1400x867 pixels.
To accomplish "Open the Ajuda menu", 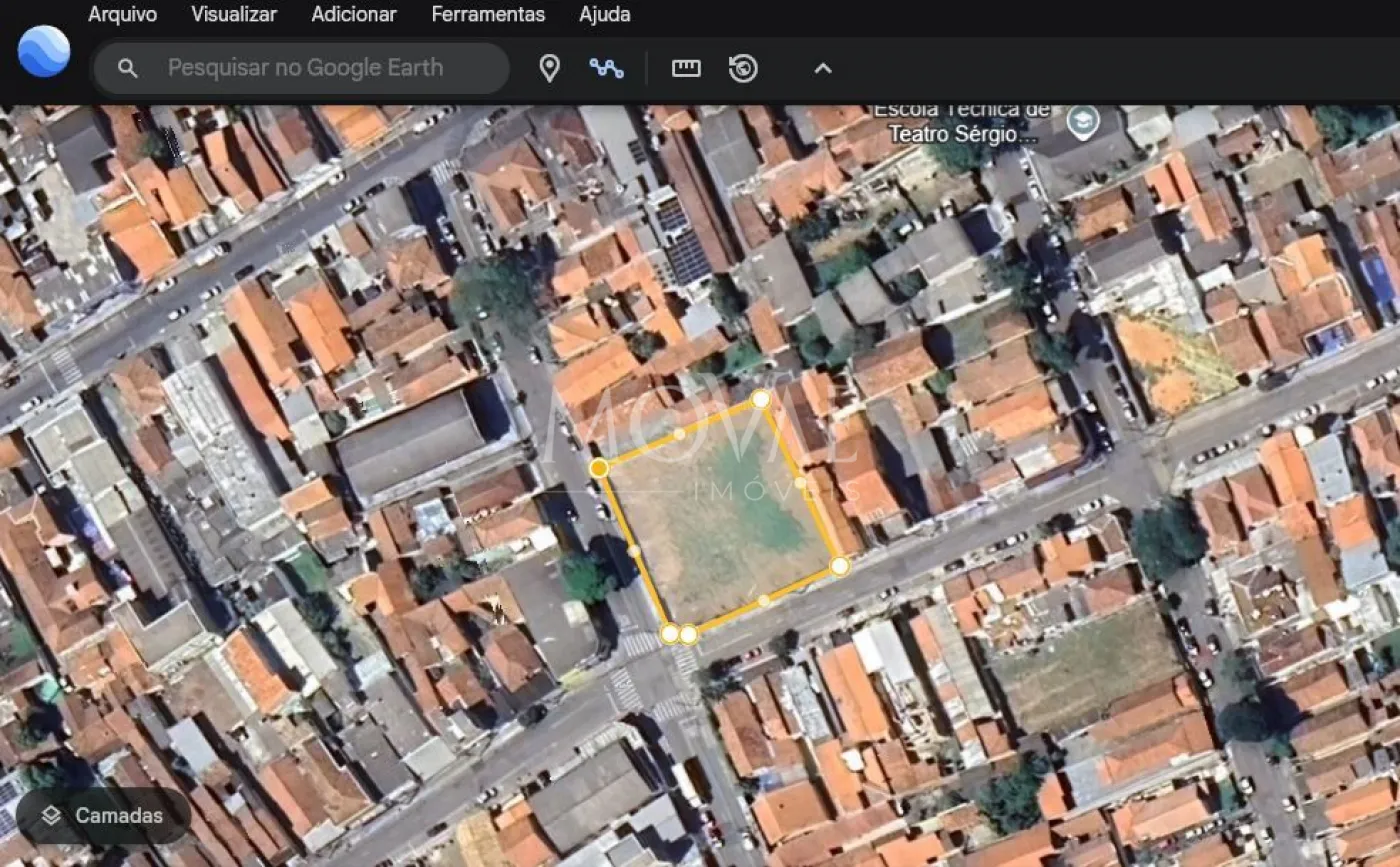I will click(x=605, y=14).
